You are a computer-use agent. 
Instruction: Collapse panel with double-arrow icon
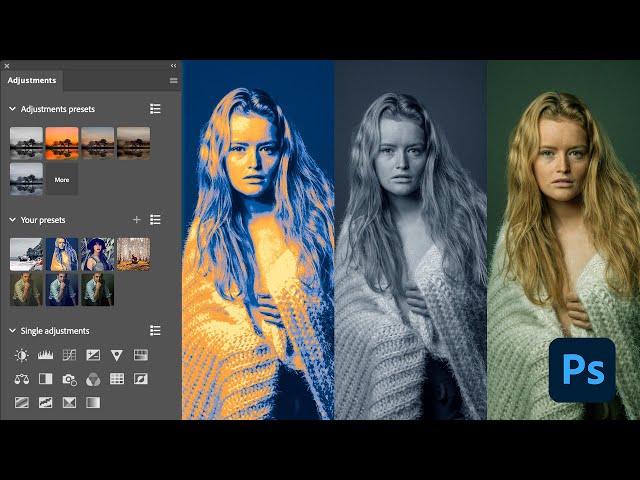(x=173, y=65)
